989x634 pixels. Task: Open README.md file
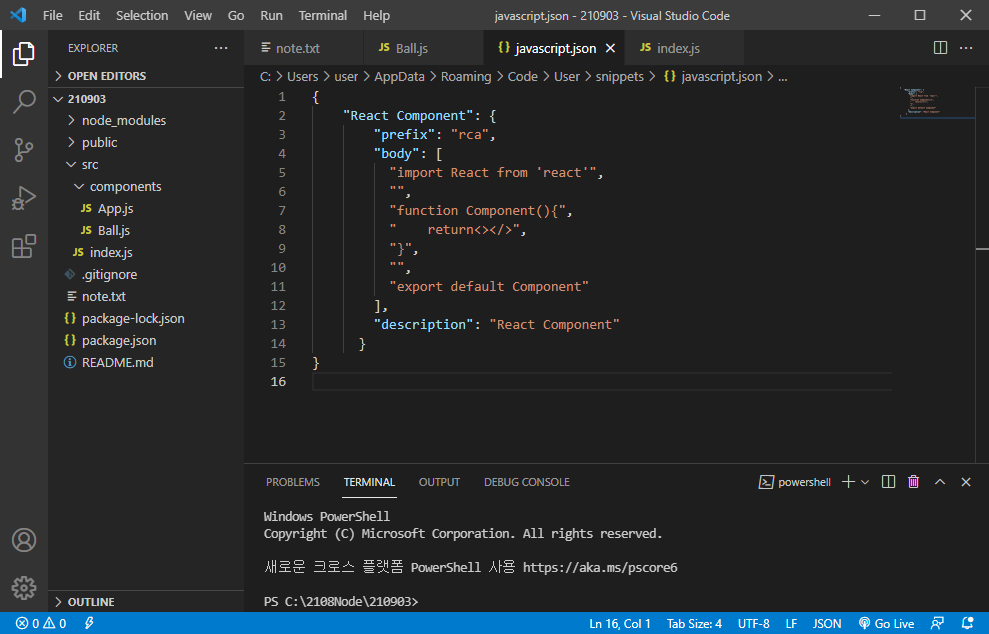(x=146, y=363)
